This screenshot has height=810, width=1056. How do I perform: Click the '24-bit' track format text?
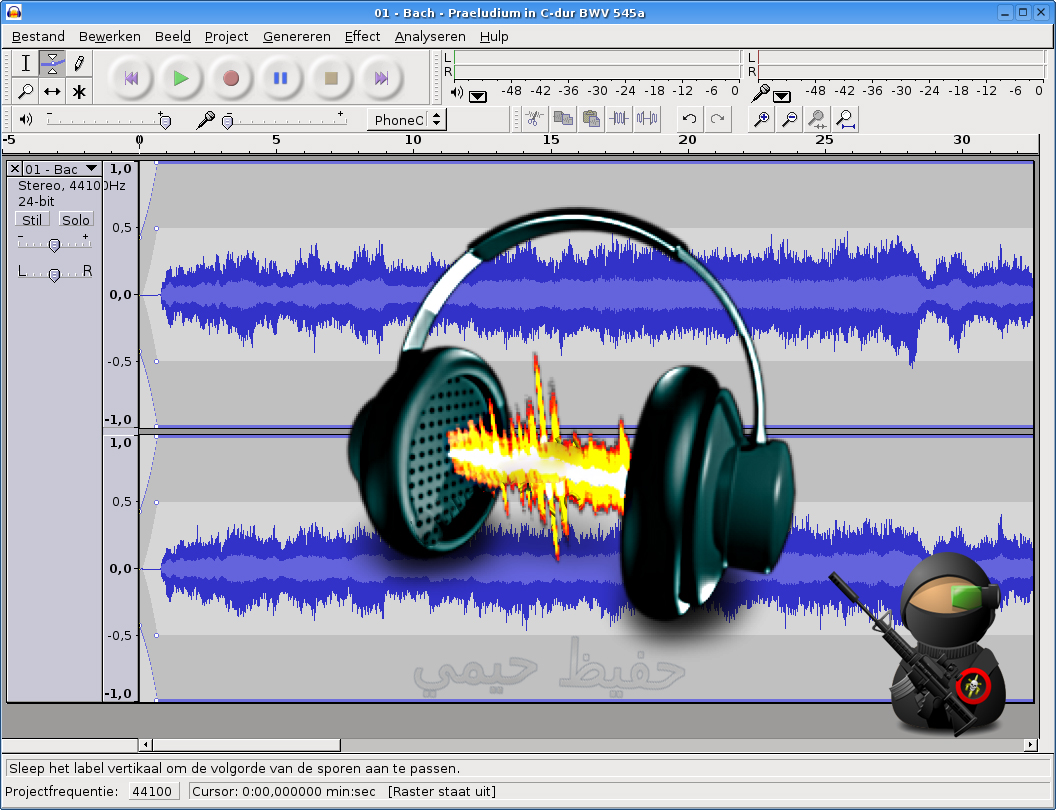pos(36,201)
